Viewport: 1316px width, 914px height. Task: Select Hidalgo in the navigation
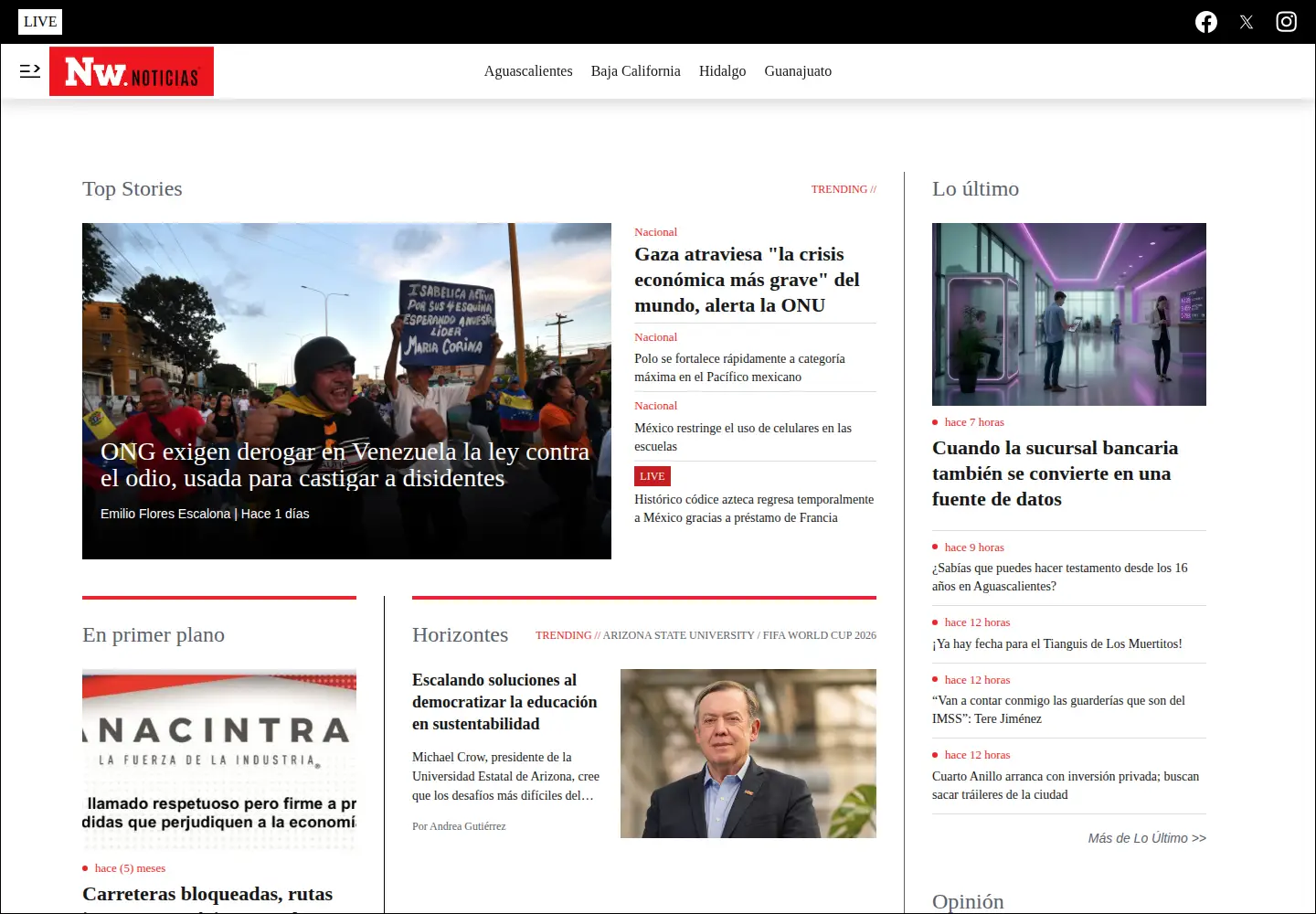click(722, 71)
